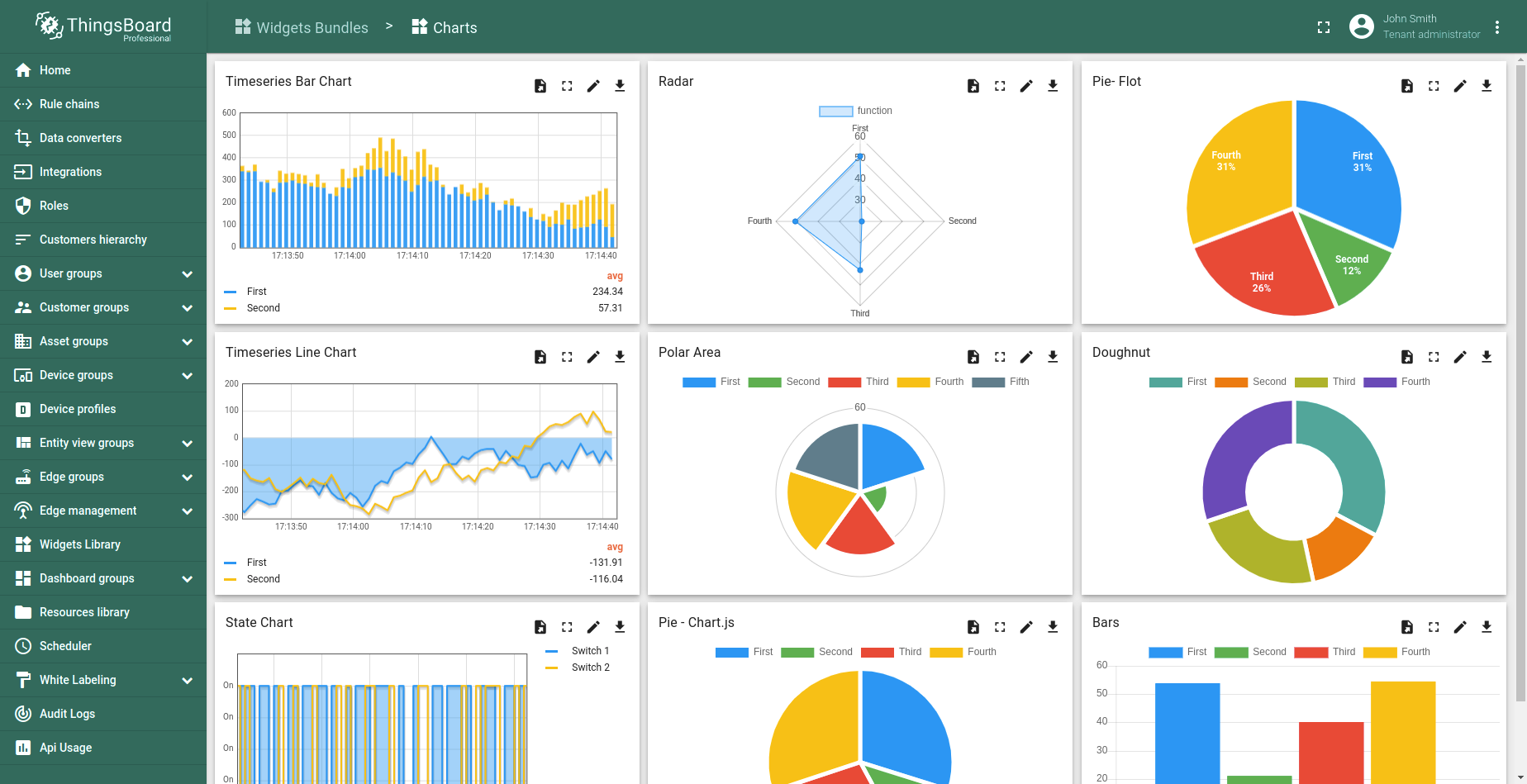Toggle Fifth series in Polar Area legend

tap(1001, 382)
